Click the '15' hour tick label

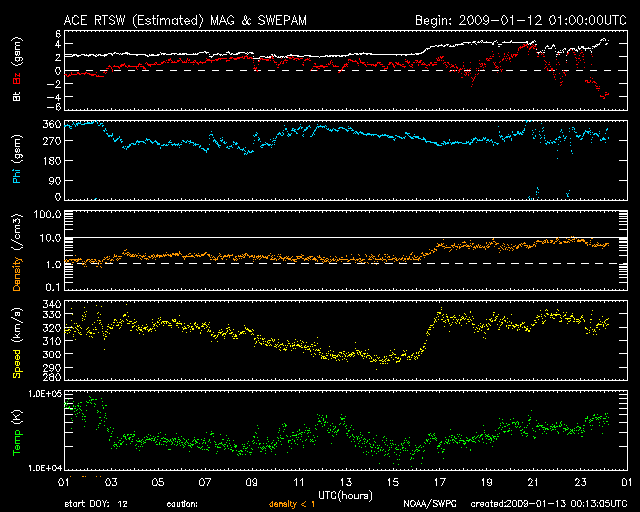(x=392, y=482)
